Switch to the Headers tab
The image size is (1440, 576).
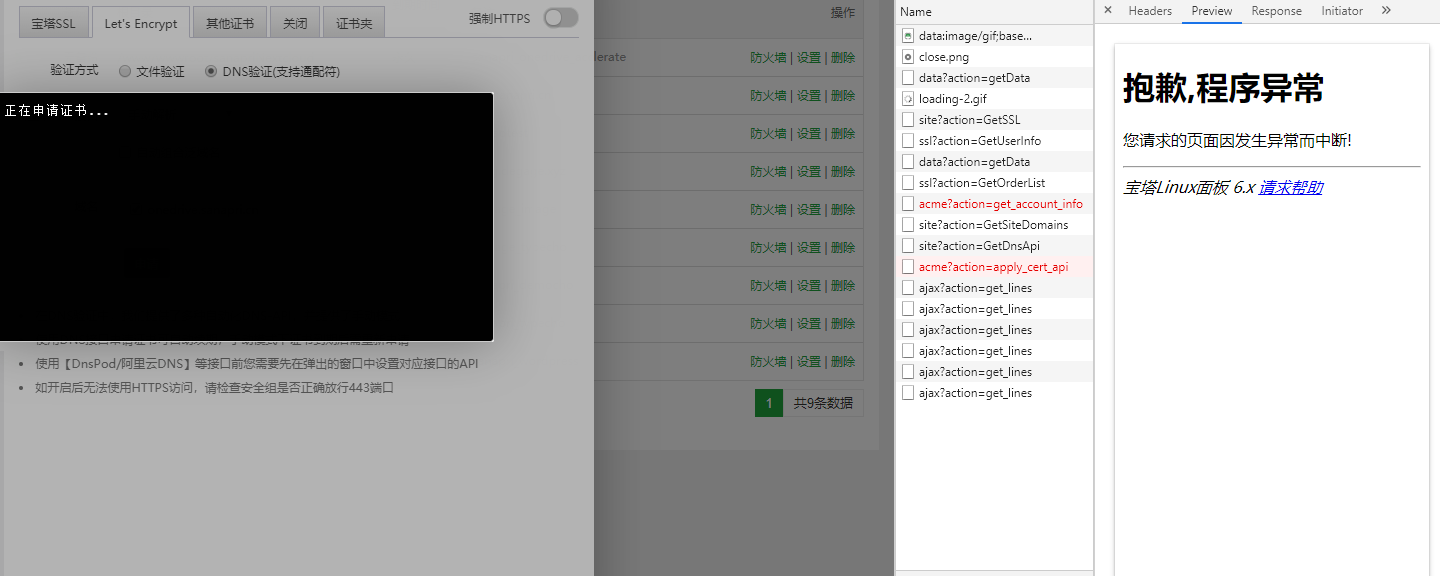click(x=1150, y=11)
